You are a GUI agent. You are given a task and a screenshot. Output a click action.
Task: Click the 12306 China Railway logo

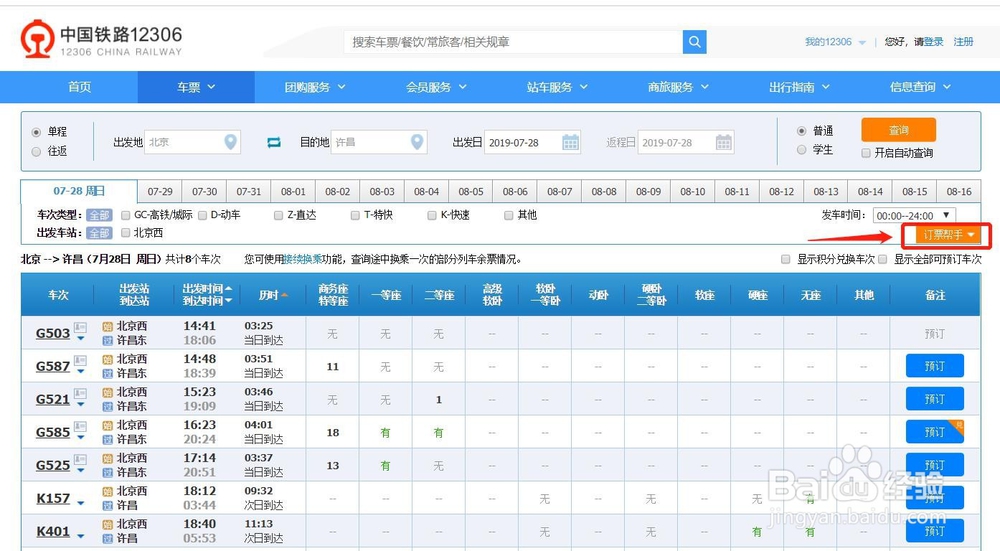click(x=101, y=39)
